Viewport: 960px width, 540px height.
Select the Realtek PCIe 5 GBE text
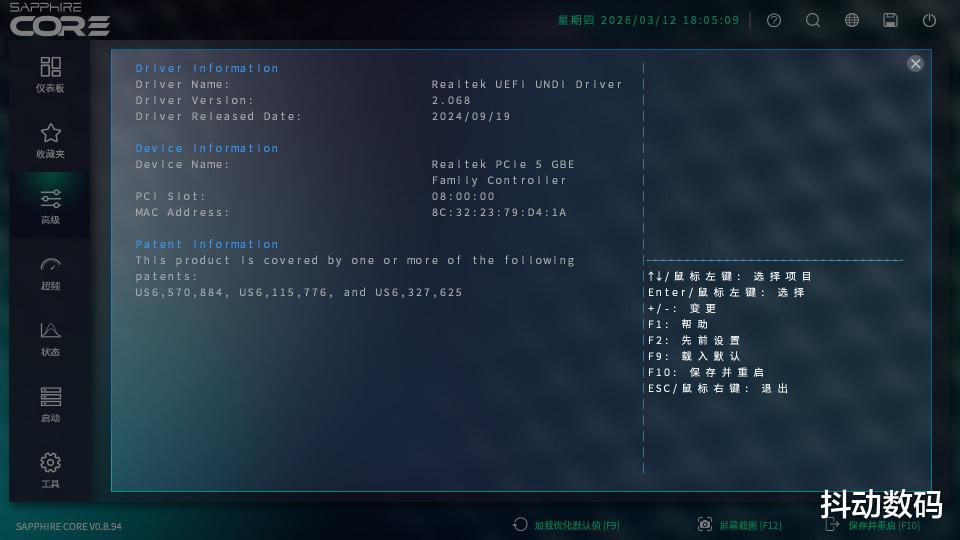pos(503,164)
